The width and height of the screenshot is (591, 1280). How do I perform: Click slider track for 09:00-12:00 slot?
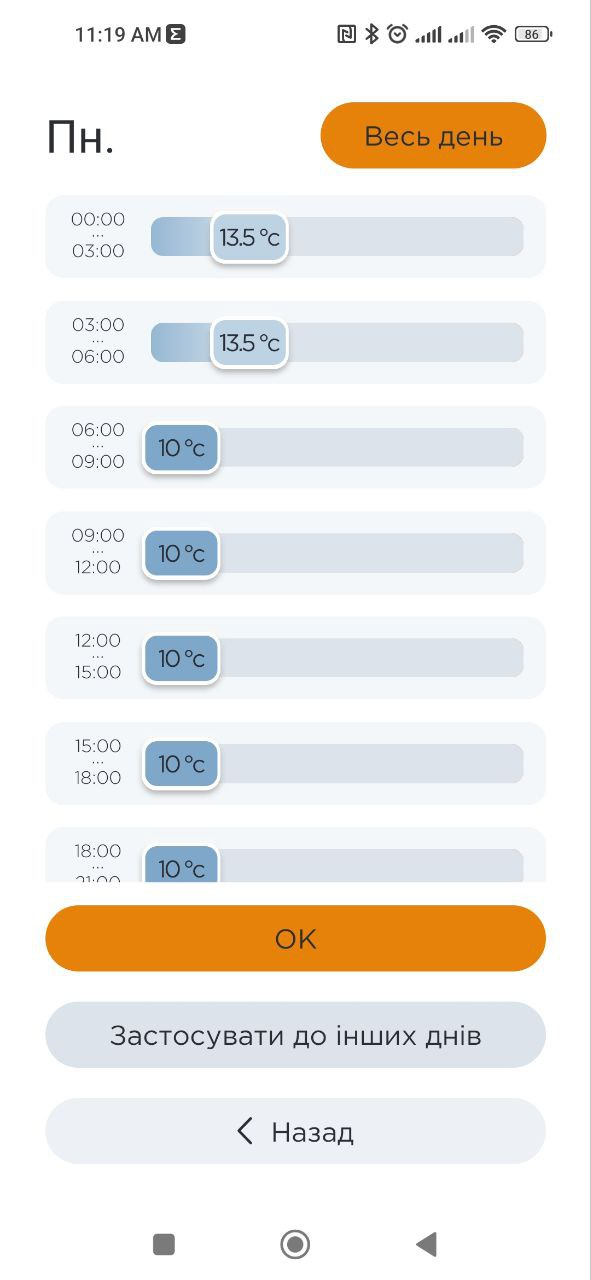coord(337,553)
